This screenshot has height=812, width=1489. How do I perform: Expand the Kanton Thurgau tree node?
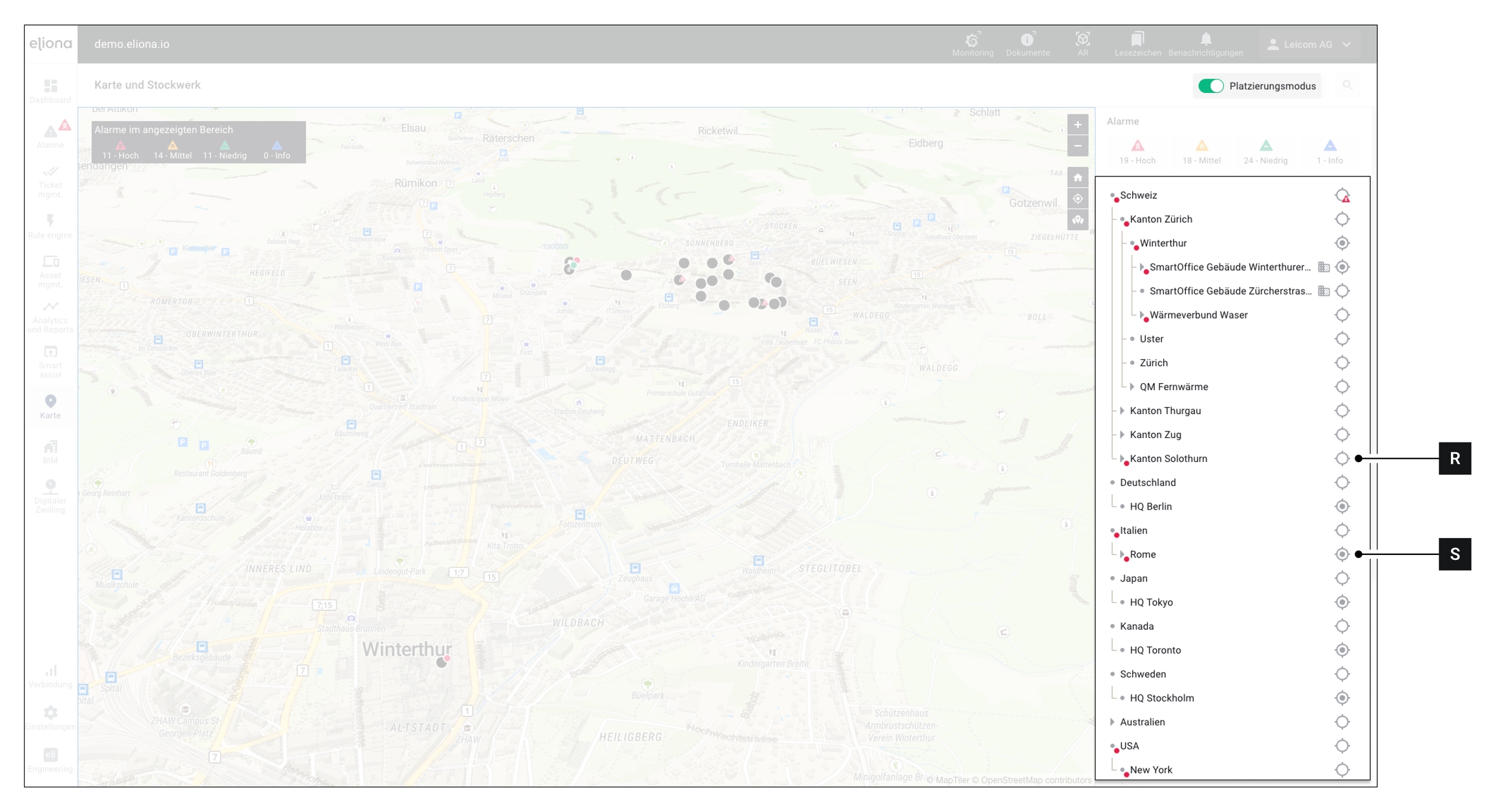tap(1123, 411)
